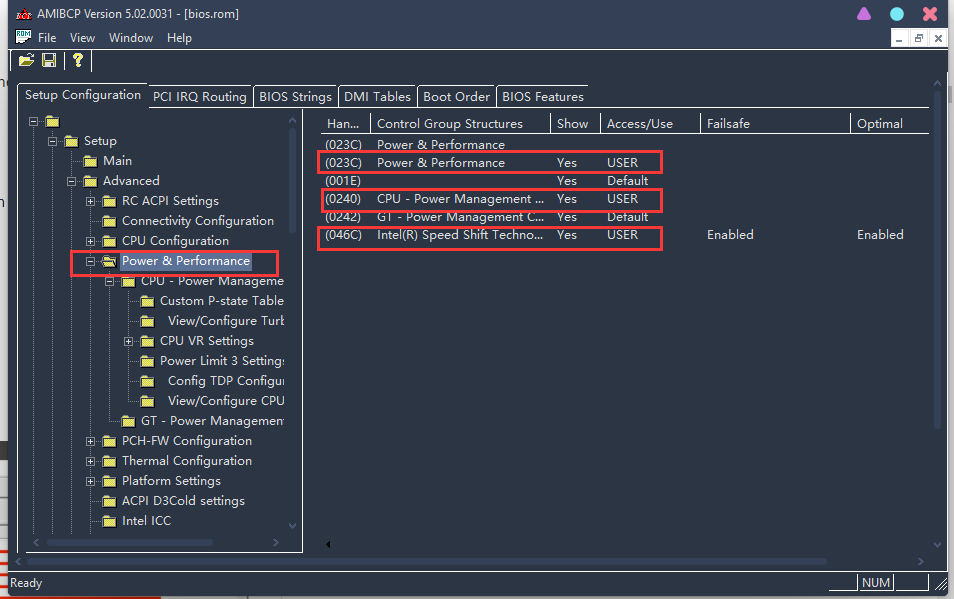The height and width of the screenshot is (599, 954).
Task: Click the Show column header
Action: point(575,123)
